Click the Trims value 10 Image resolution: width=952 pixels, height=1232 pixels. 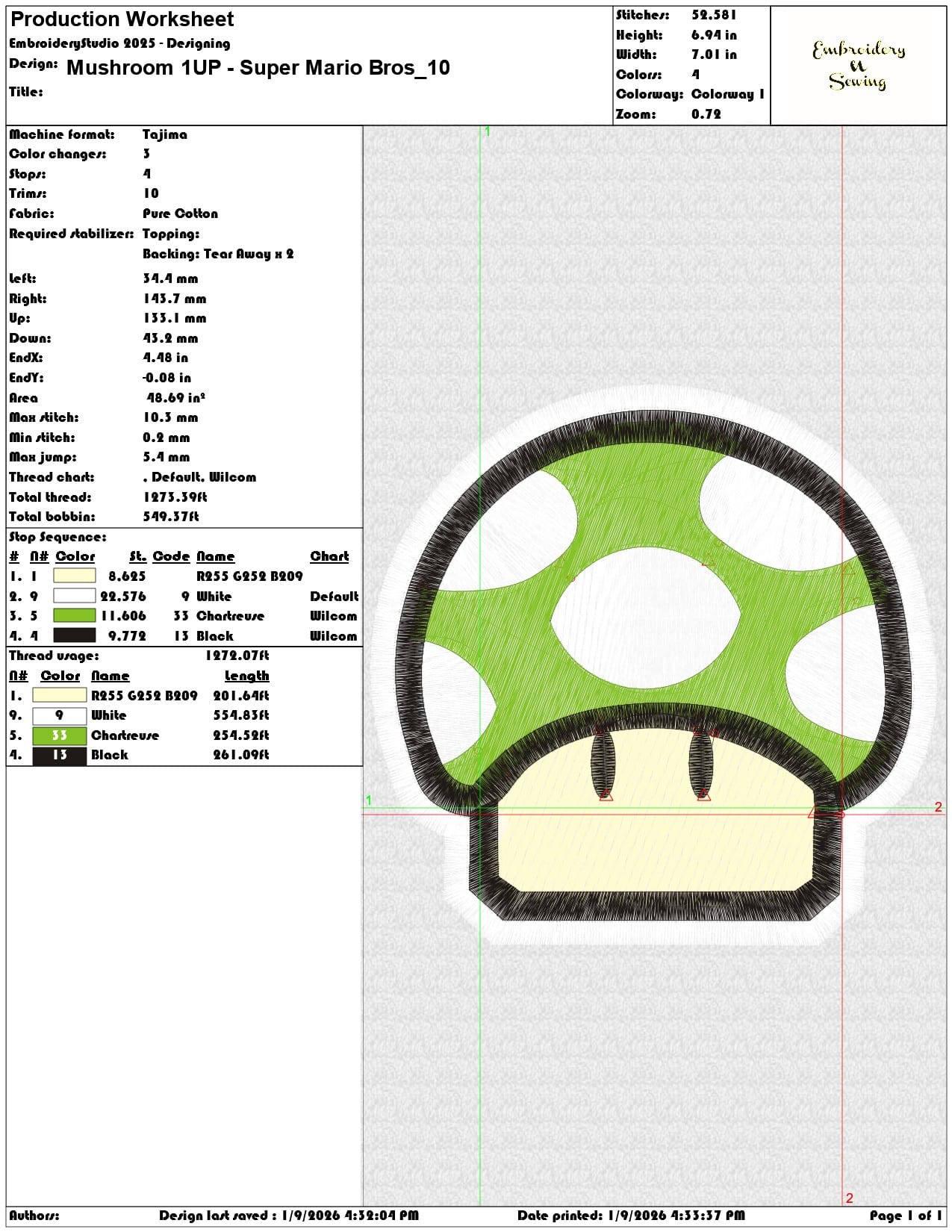click(151, 193)
